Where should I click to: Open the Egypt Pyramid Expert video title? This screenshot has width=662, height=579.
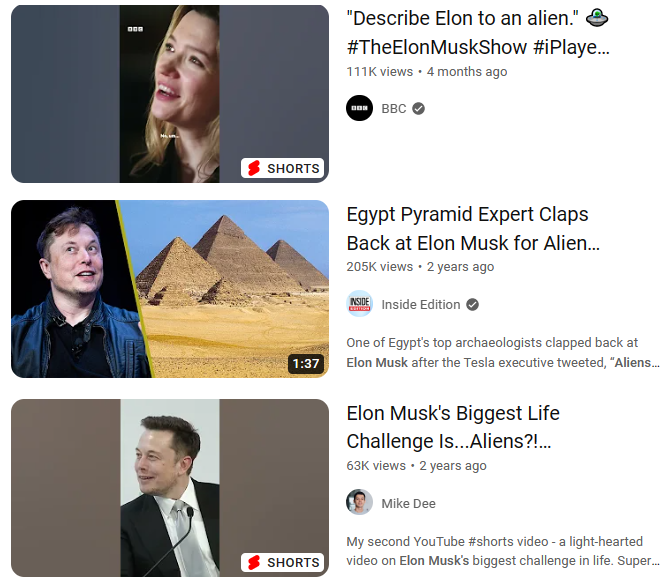473,228
